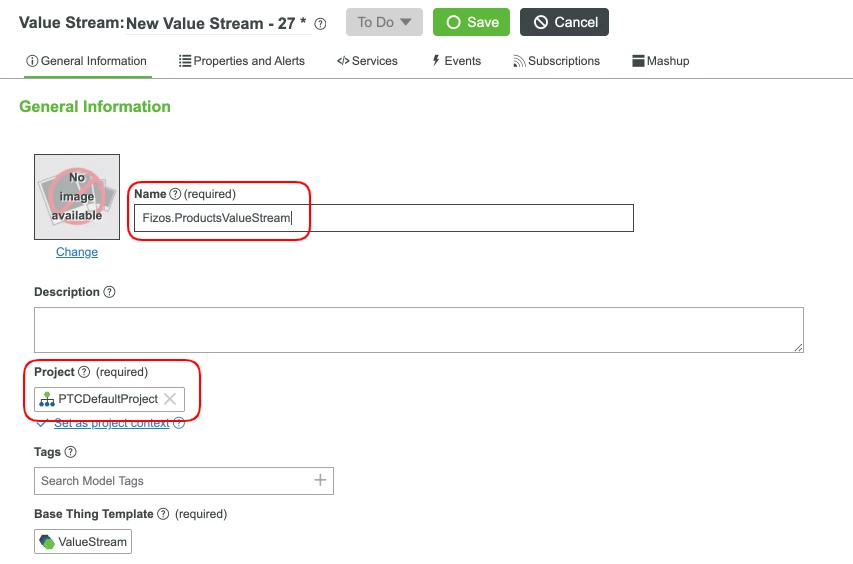Click the Description textarea resize handle
This screenshot has width=853, height=564.
(798, 347)
